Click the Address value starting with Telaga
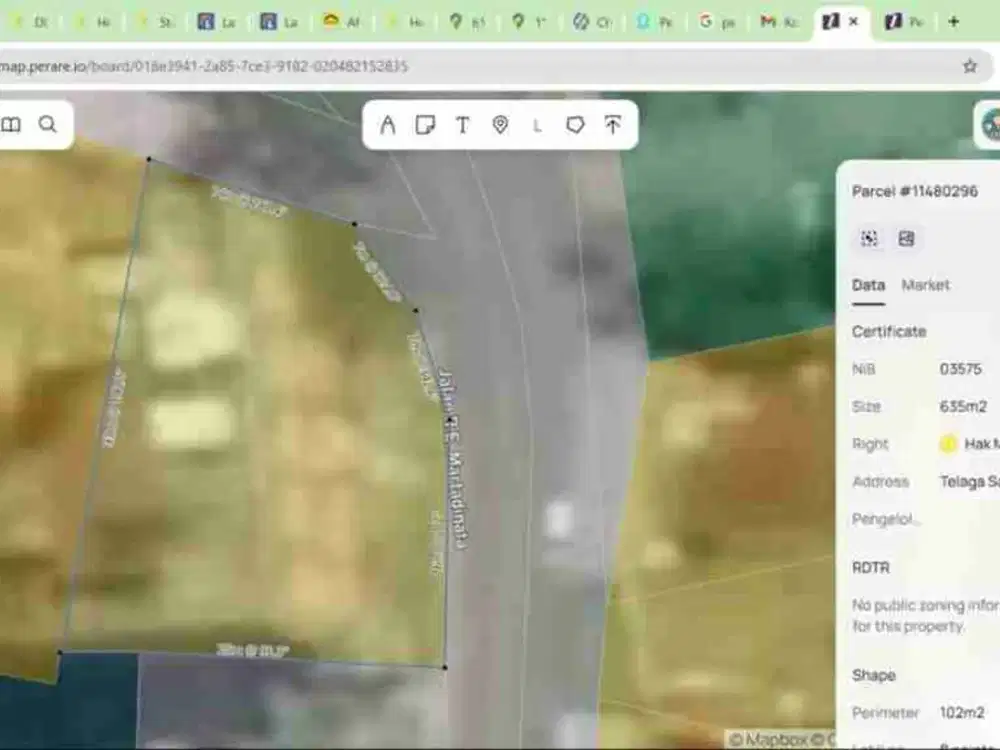Image resolution: width=1000 pixels, height=750 pixels. [969, 482]
